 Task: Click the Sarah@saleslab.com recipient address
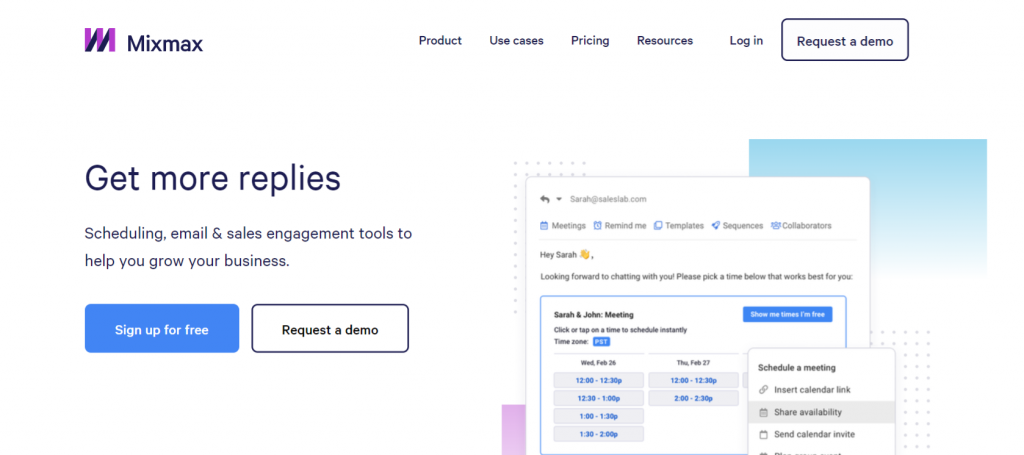tap(608, 199)
